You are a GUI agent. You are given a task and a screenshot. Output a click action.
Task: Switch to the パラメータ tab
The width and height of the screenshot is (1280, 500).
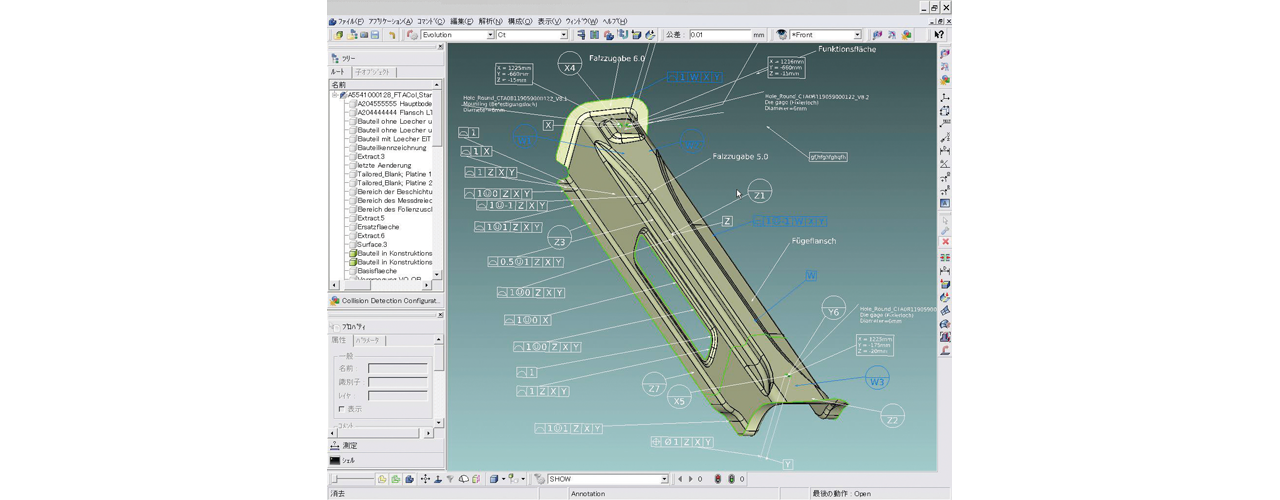366,340
